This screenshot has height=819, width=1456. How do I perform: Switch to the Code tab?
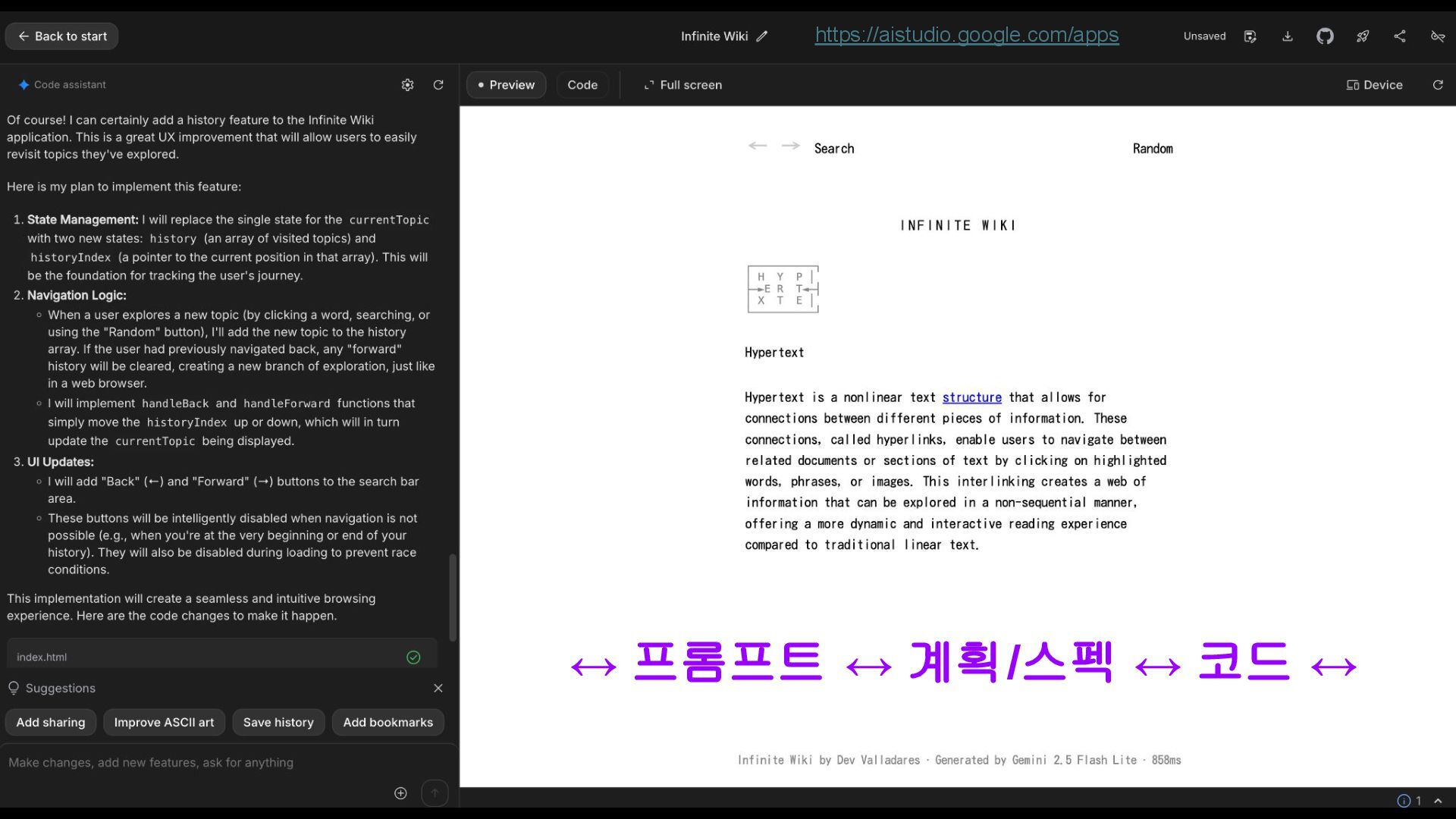582,85
